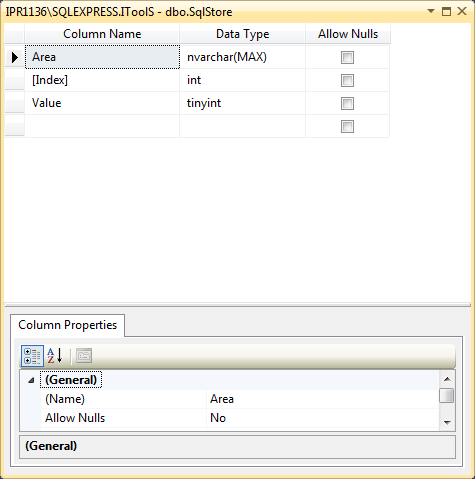Enable Allow Nulls for Index column
The width and height of the screenshot is (475, 479).
pyautogui.click(x=347, y=81)
